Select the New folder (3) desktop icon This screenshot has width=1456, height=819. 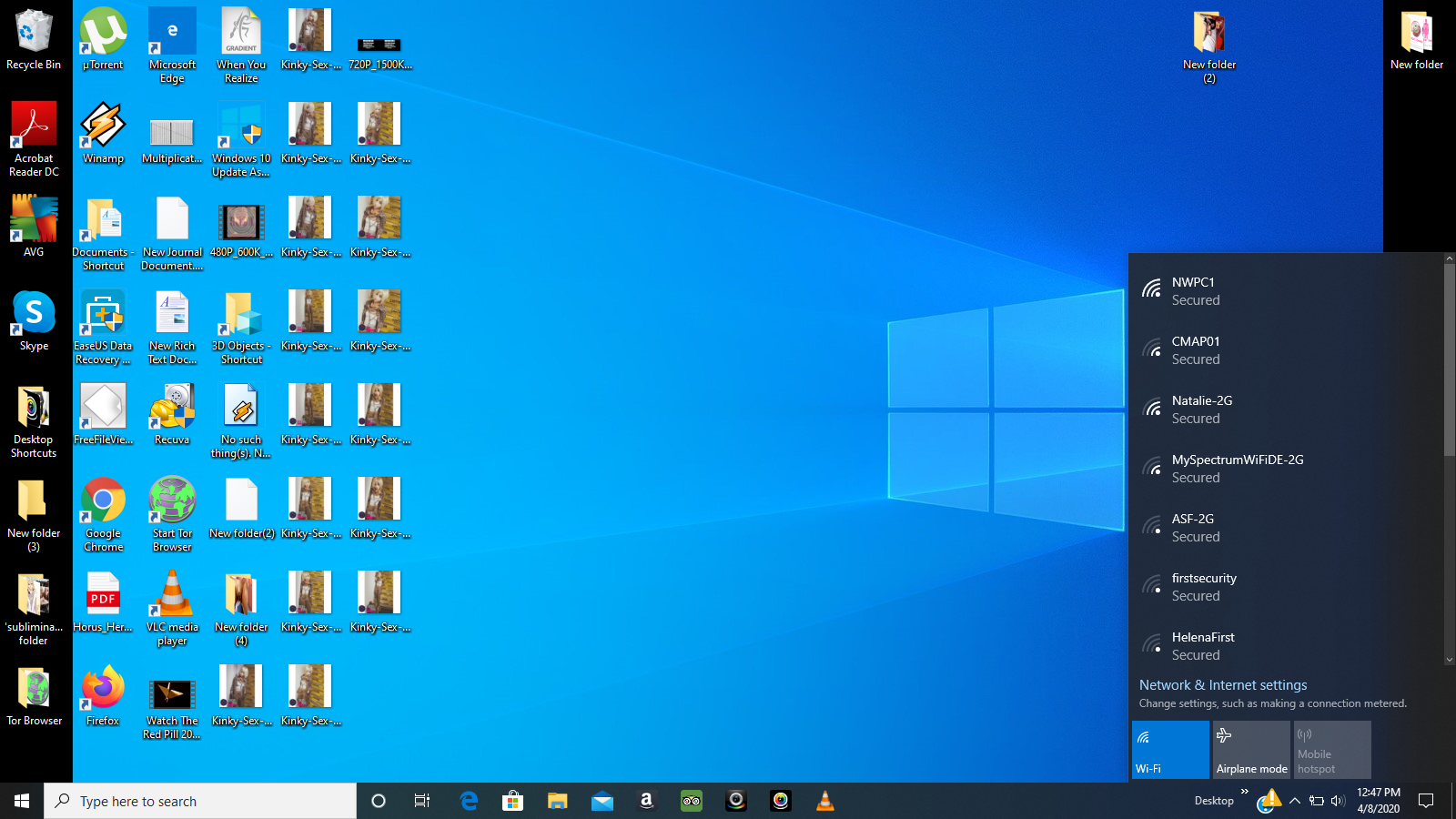coord(34,515)
